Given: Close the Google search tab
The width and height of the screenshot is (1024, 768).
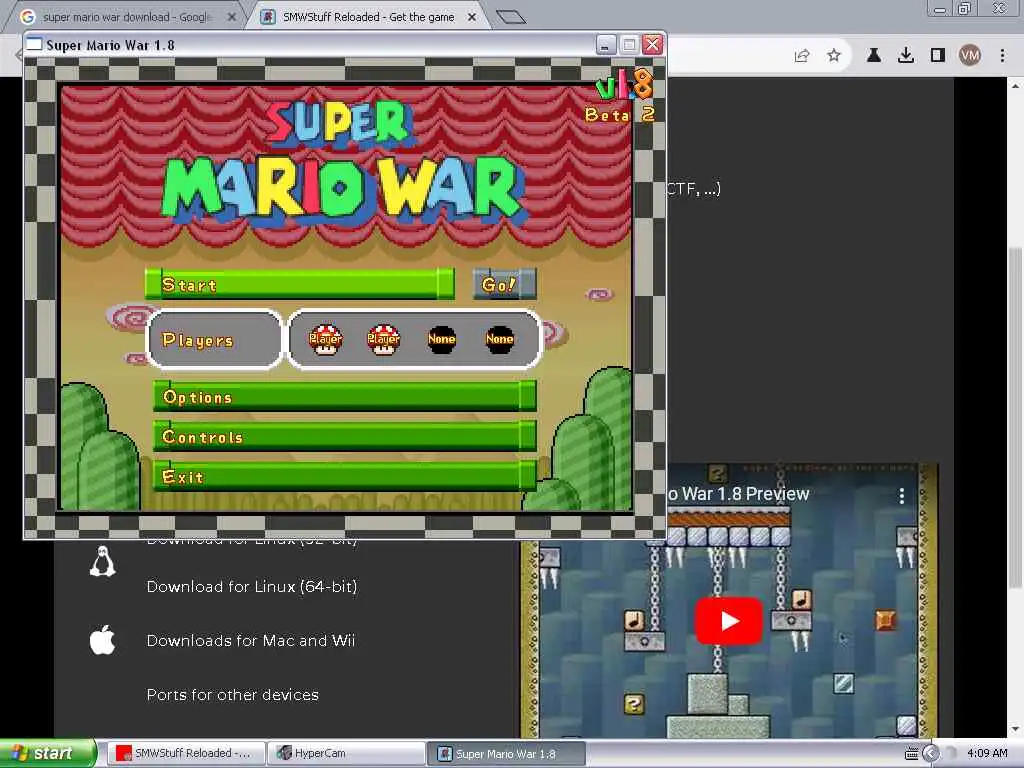Looking at the screenshot, I should [231, 17].
